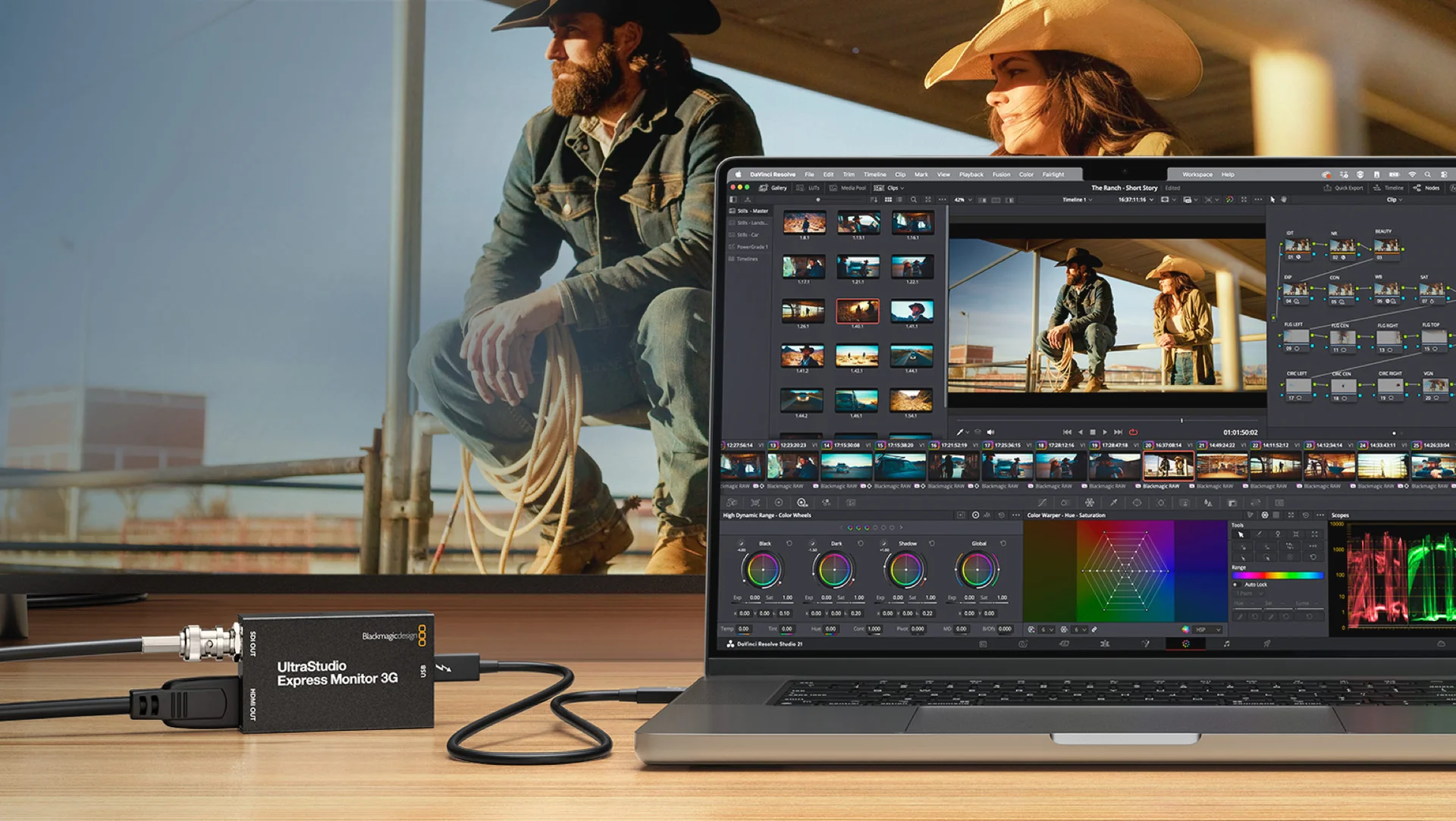Open the File menu
This screenshot has width=1456, height=821.
click(x=809, y=174)
